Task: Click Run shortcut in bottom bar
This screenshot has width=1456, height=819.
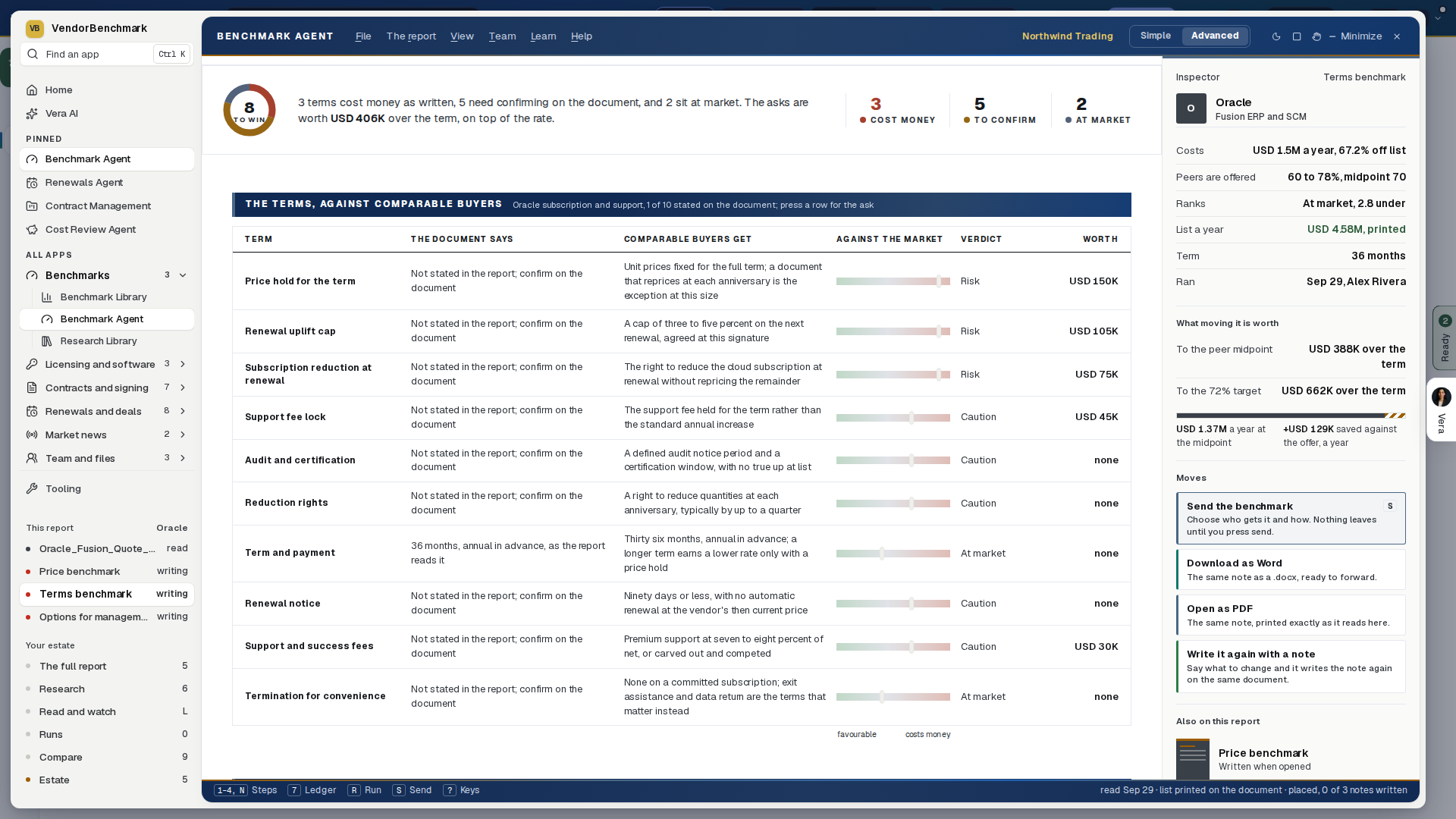Action: click(x=365, y=790)
